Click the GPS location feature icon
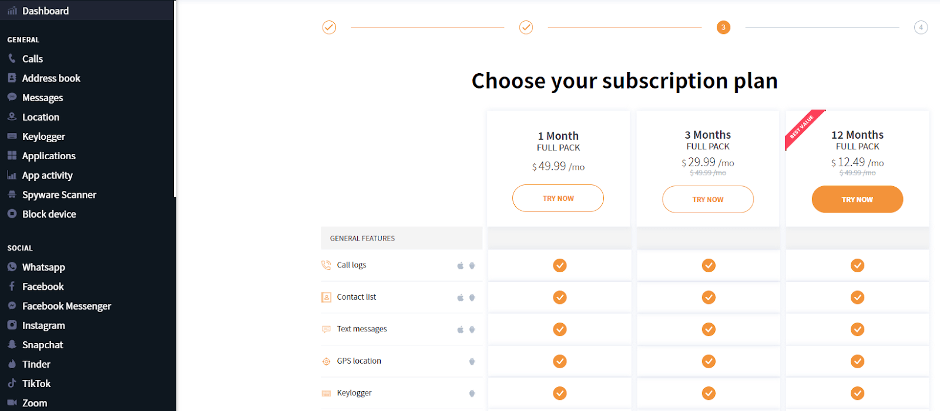 tap(326, 361)
